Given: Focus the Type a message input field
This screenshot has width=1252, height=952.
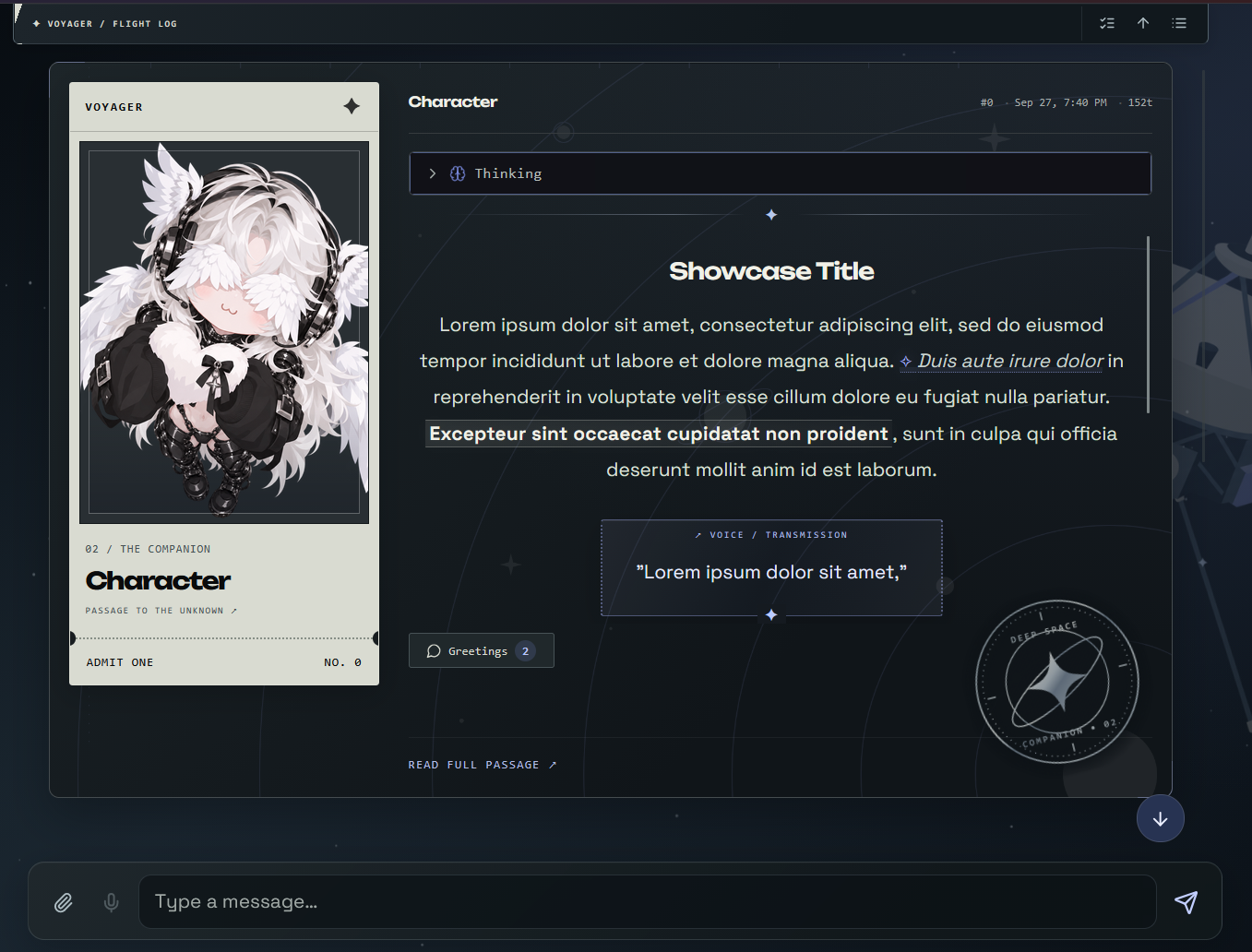Looking at the screenshot, I should tap(647, 901).
